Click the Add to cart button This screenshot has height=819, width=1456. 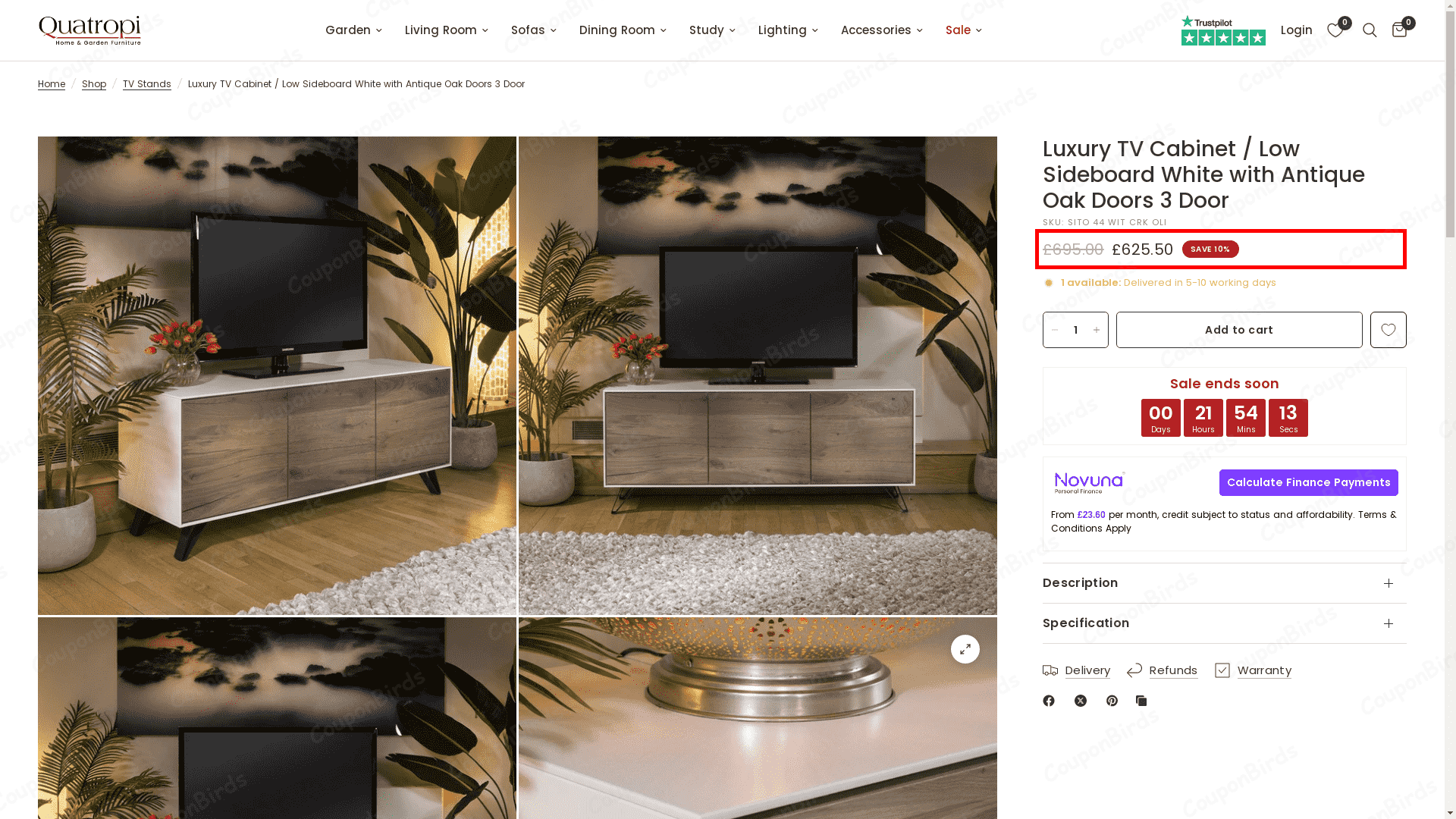[1239, 330]
